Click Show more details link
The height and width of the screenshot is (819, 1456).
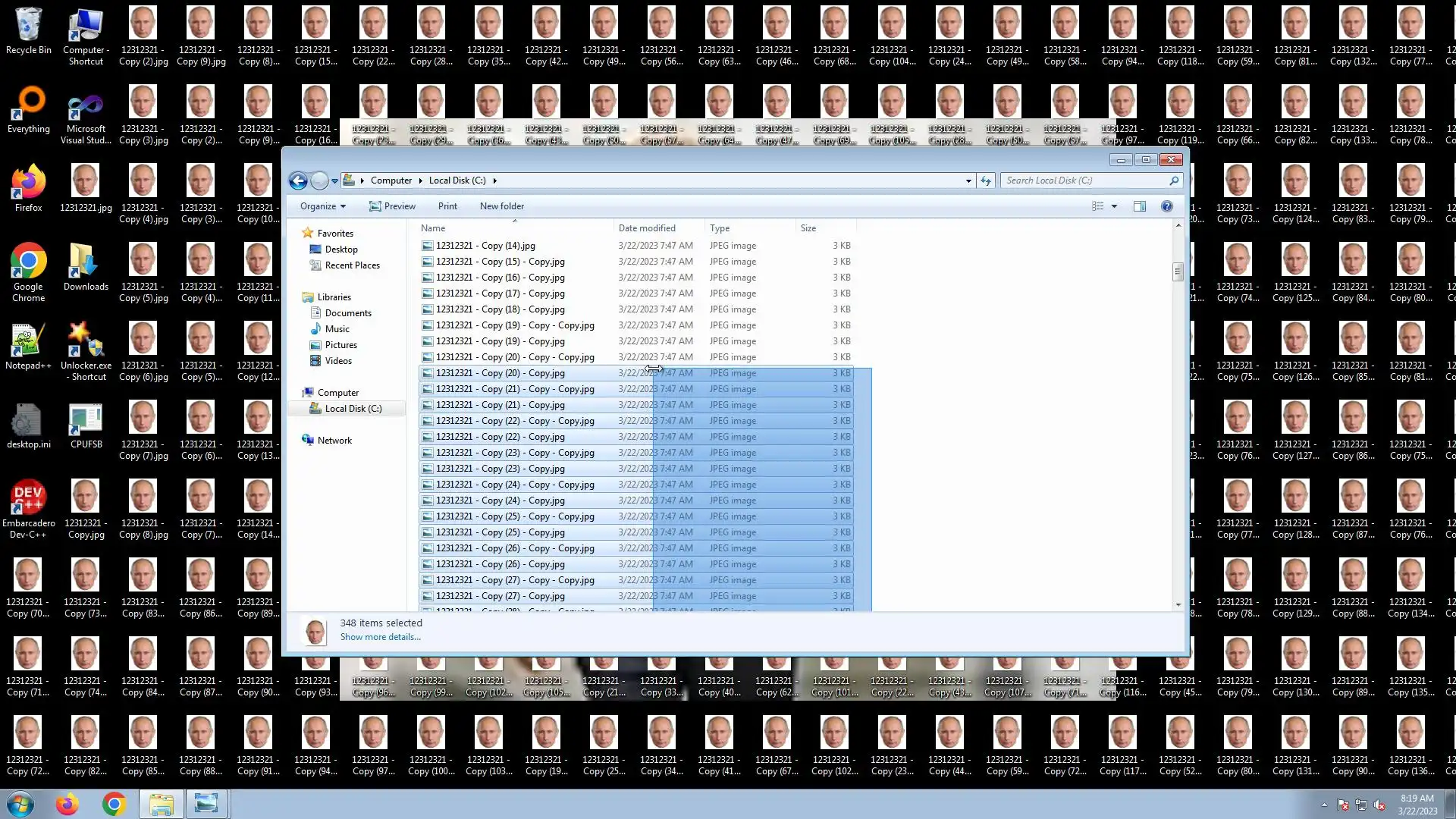coord(380,637)
